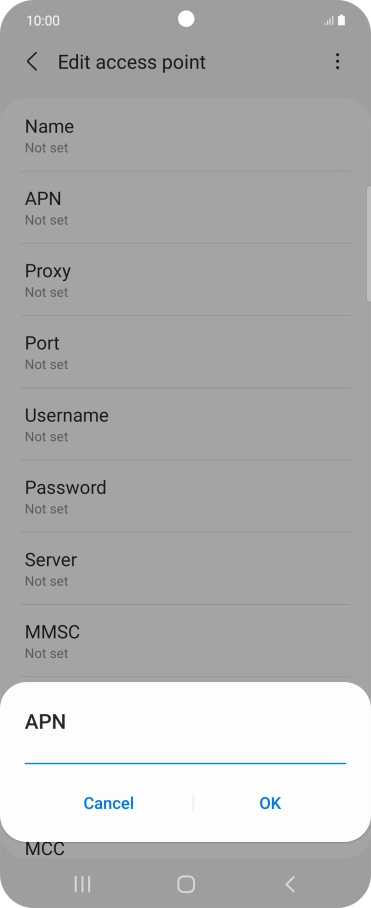Open the Password setting

pyautogui.click(x=185, y=497)
